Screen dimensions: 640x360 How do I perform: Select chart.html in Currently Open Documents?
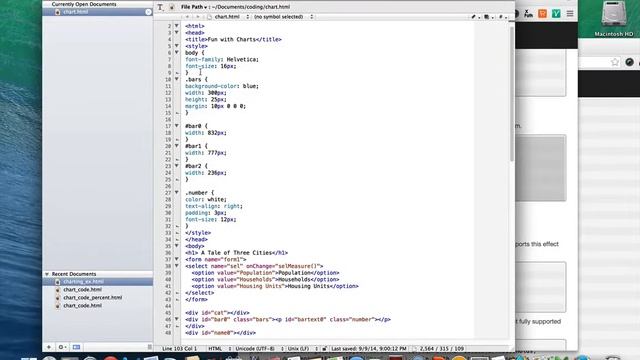[98, 12]
